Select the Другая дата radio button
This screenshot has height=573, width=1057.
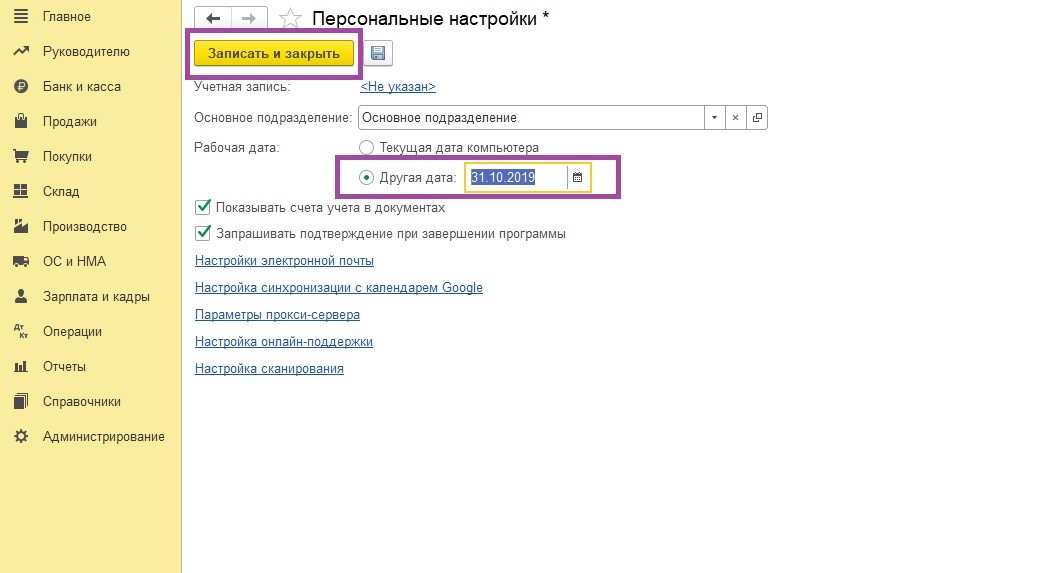[366, 177]
